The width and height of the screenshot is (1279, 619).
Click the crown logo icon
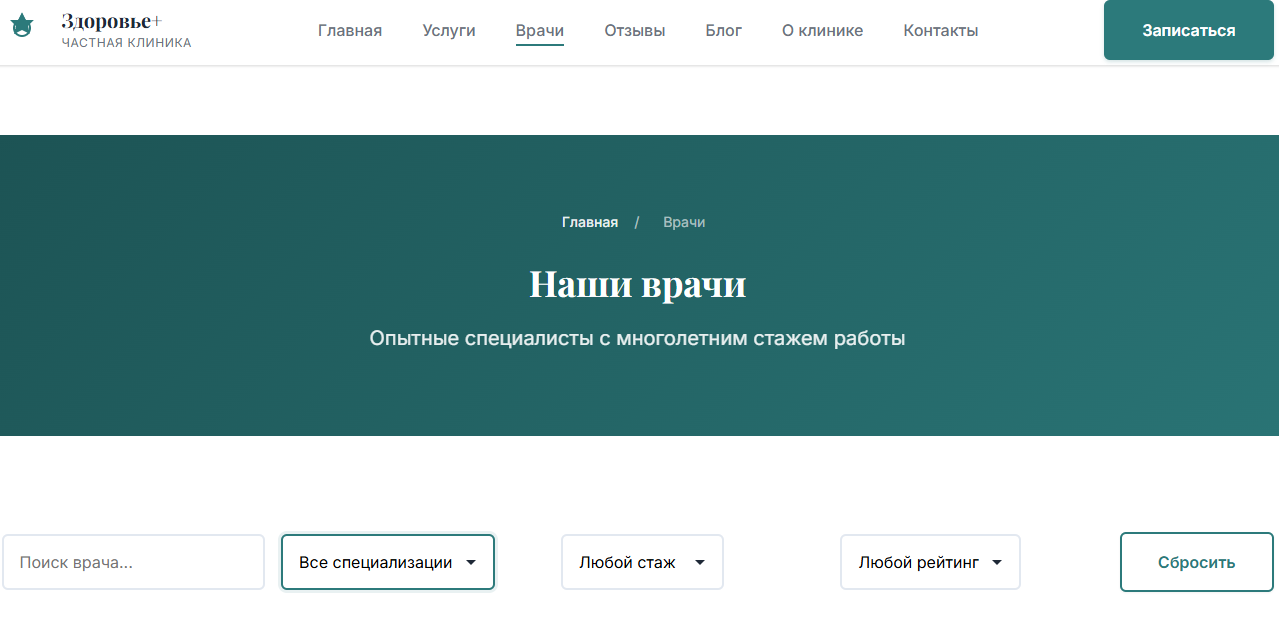click(x=21, y=28)
